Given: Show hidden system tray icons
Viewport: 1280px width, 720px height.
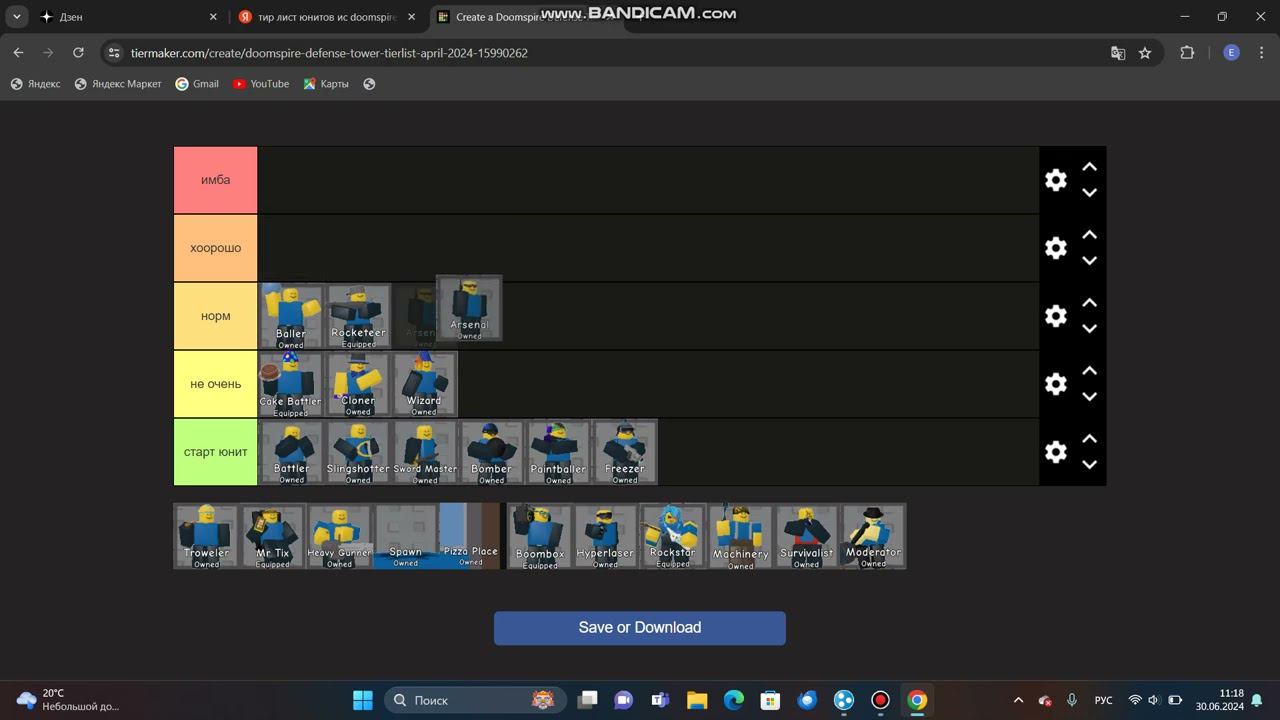Looking at the screenshot, I should click(1018, 700).
